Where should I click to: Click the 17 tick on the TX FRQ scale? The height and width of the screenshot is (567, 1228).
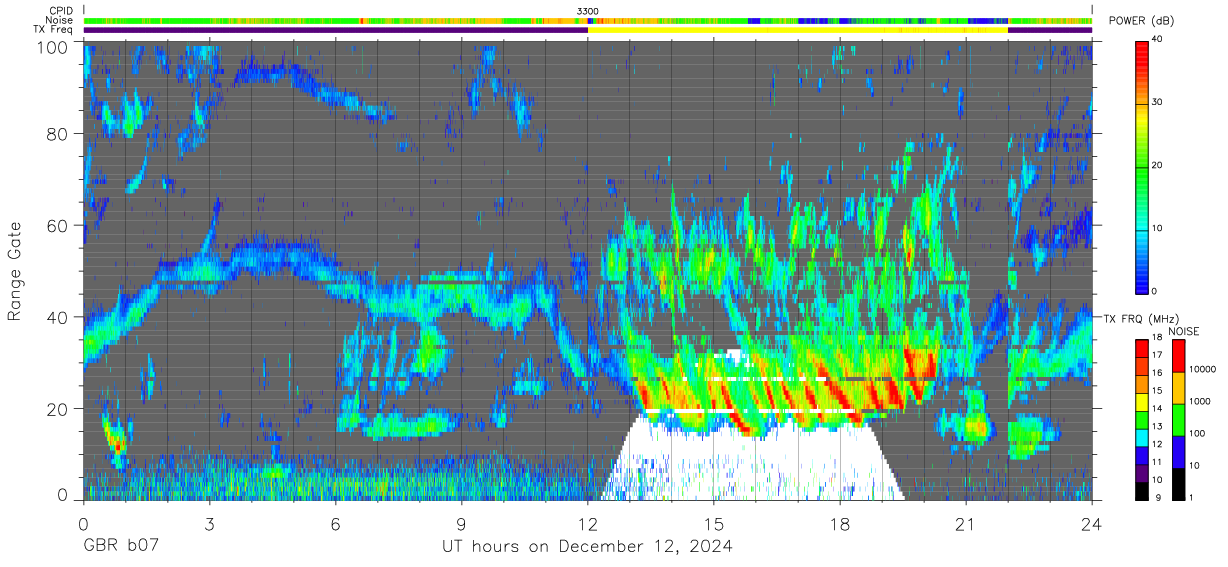pyautogui.click(x=1156, y=357)
